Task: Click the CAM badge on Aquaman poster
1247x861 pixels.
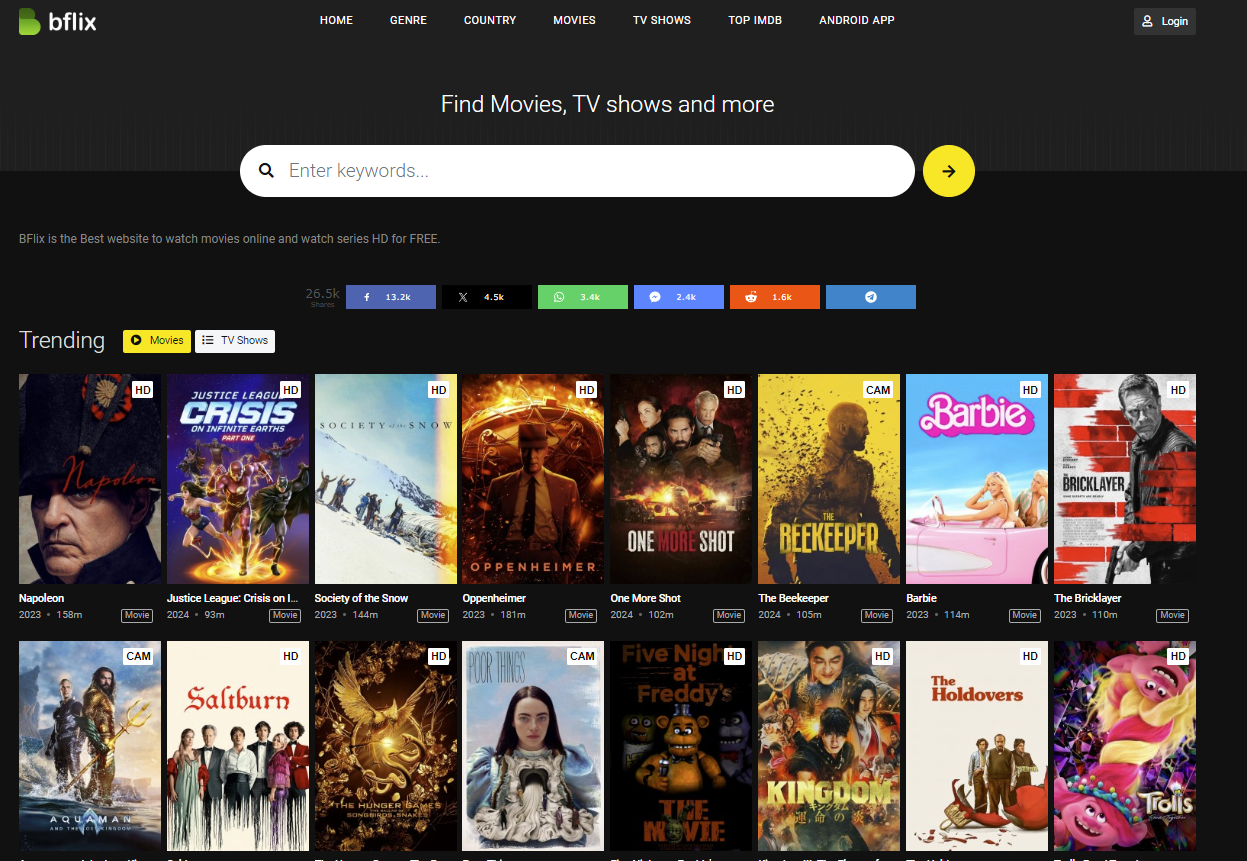Action: tap(139, 657)
